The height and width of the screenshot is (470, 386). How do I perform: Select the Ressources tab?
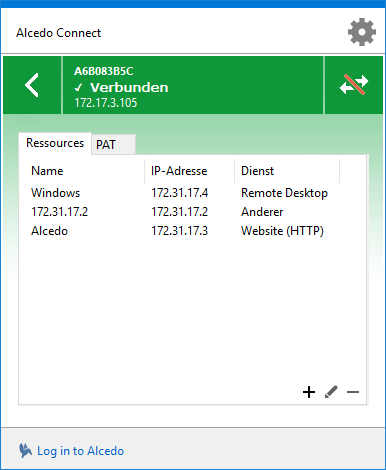coord(55,143)
